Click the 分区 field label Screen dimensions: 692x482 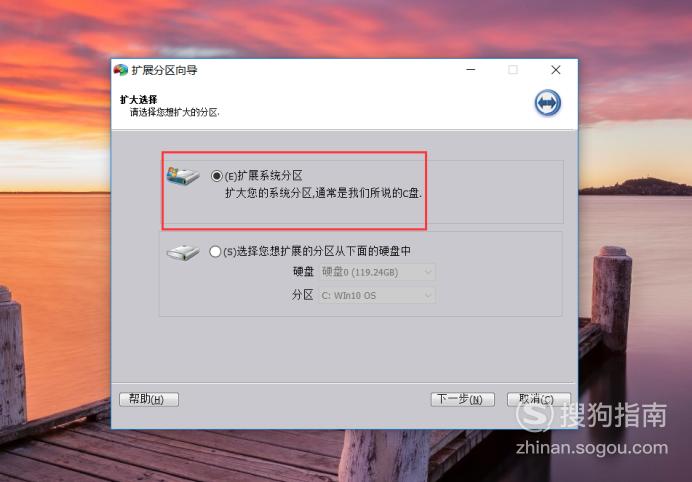click(x=303, y=295)
